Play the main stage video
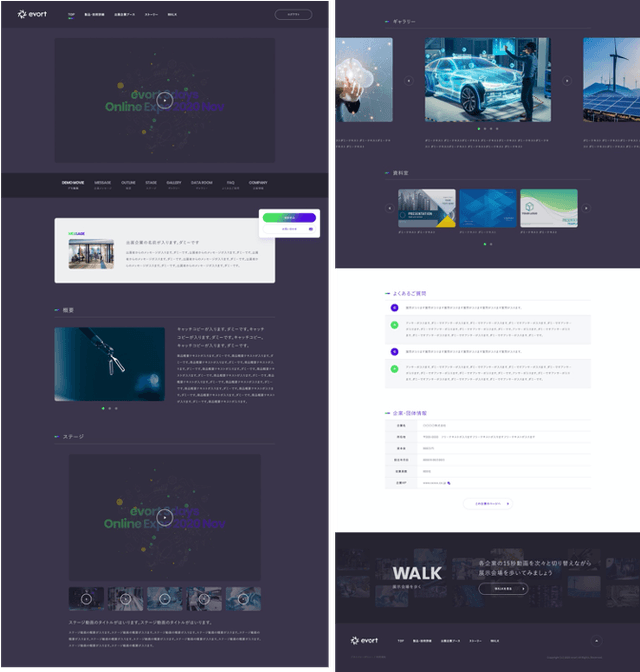Image resolution: width=640 pixels, height=672 pixels. pyautogui.click(x=165, y=516)
